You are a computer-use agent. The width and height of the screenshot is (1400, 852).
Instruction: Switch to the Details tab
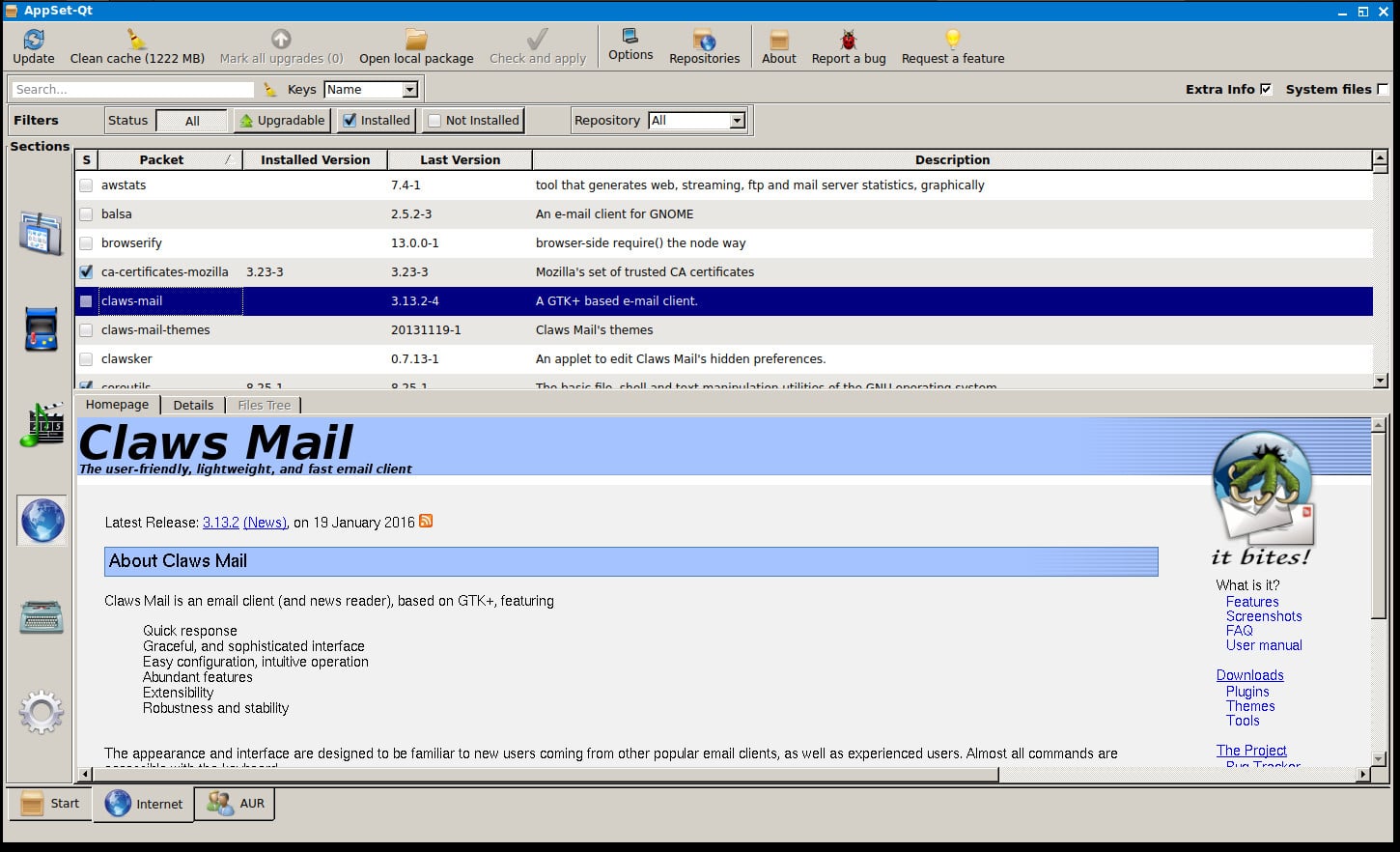tap(193, 406)
